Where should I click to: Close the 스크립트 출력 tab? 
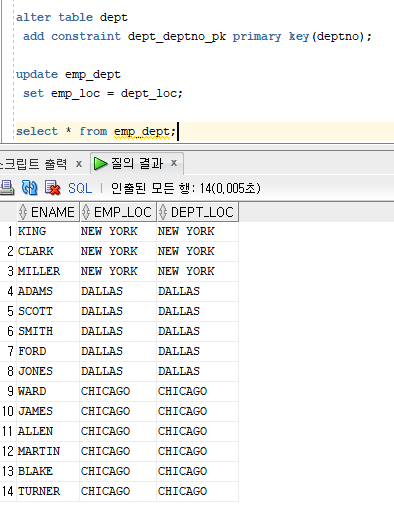click(79, 164)
